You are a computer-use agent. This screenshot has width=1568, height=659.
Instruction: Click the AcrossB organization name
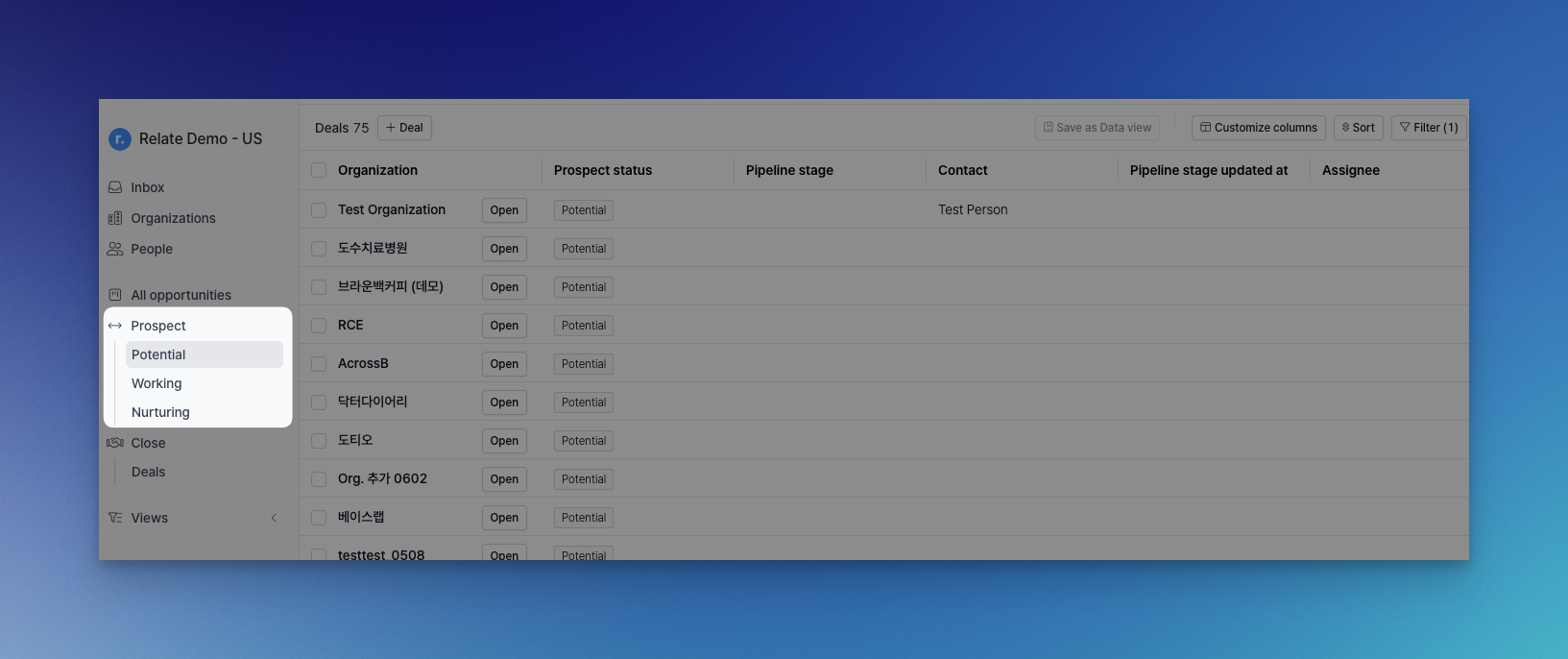click(363, 363)
